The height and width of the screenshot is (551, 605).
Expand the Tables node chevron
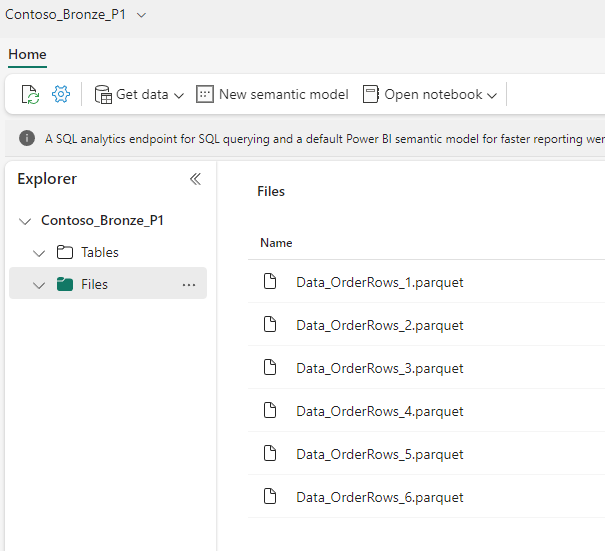click(x=40, y=253)
